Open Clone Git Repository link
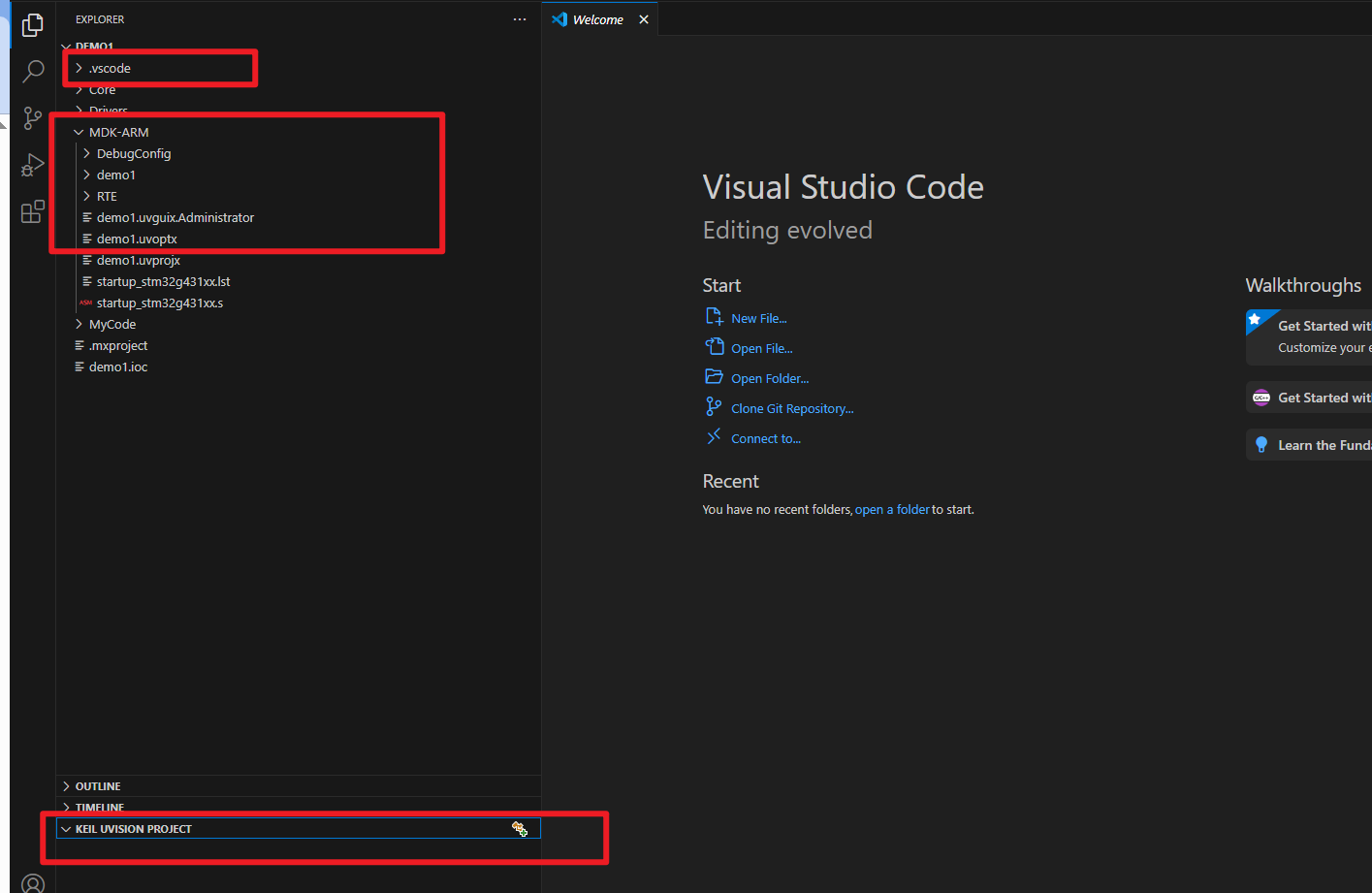The width and height of the screenshot is (1372, 893). (792, 407)
